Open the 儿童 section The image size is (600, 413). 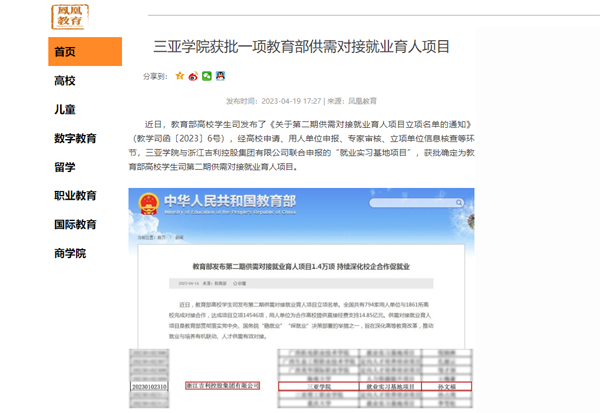[x=65, y=109]
